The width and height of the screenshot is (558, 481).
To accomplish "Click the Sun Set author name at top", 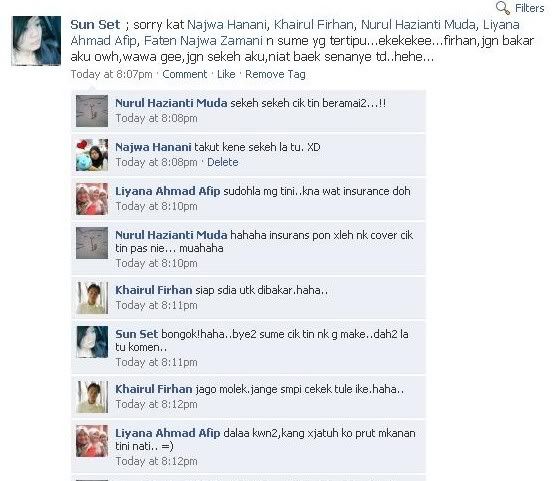I will (x=95, y=25).
